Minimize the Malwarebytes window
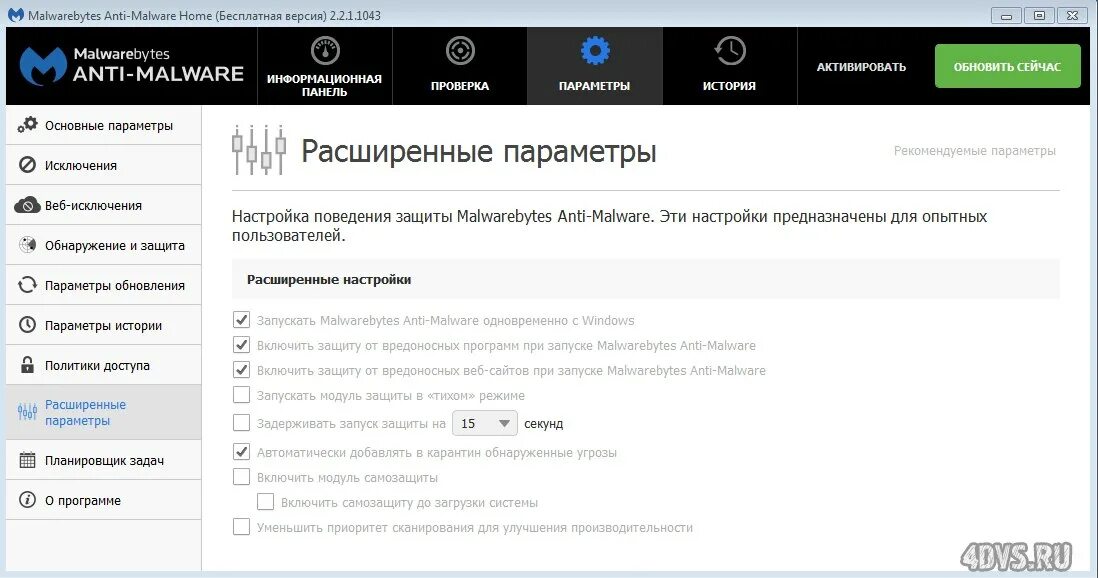Screen dimensions: 1098x578 tap(1006, 15)
